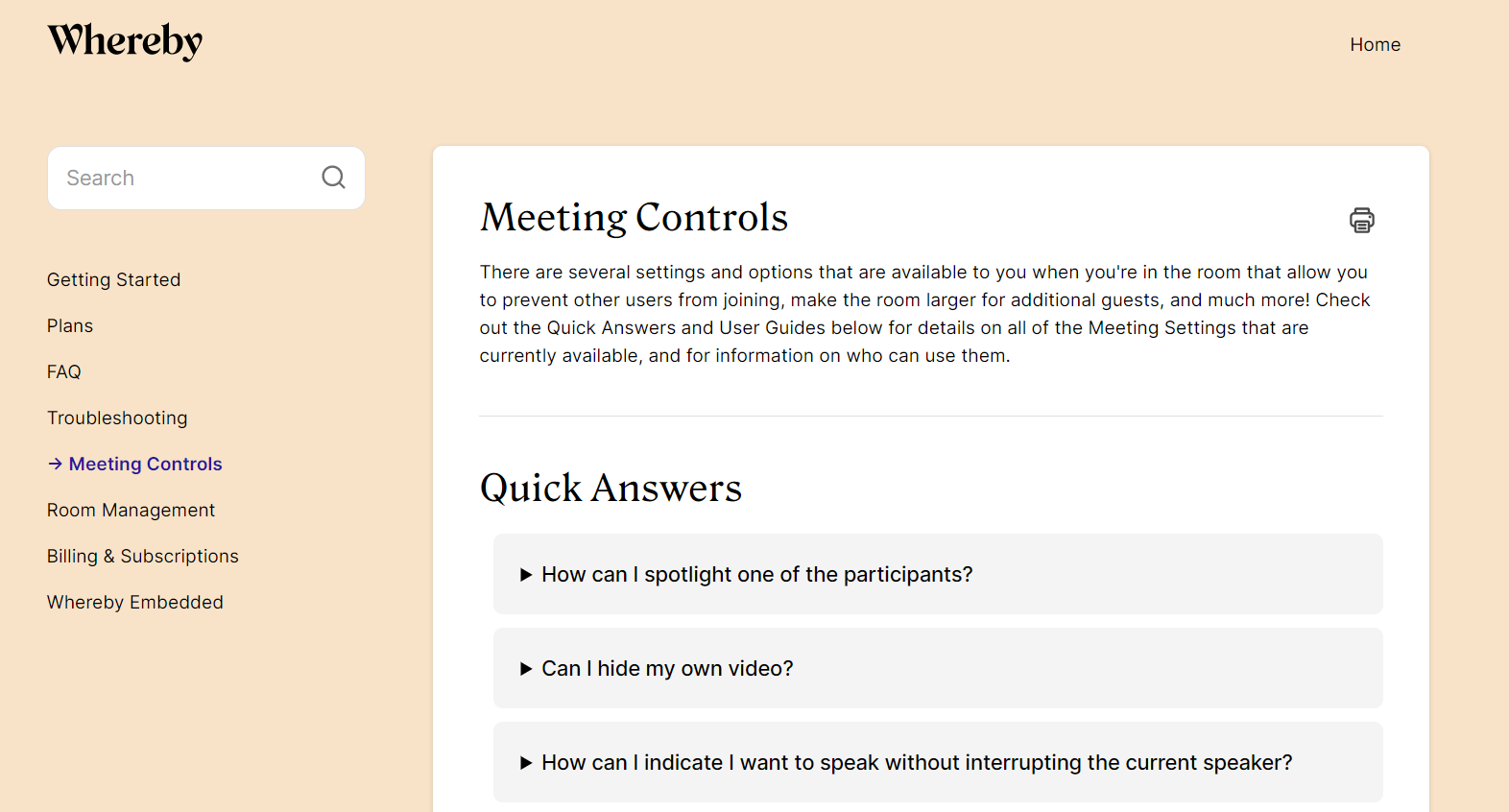Click the arrow icon beside Meeting Controls
Image resolution: width=1509 pixels, height=812 pixels.
point(56,464)
